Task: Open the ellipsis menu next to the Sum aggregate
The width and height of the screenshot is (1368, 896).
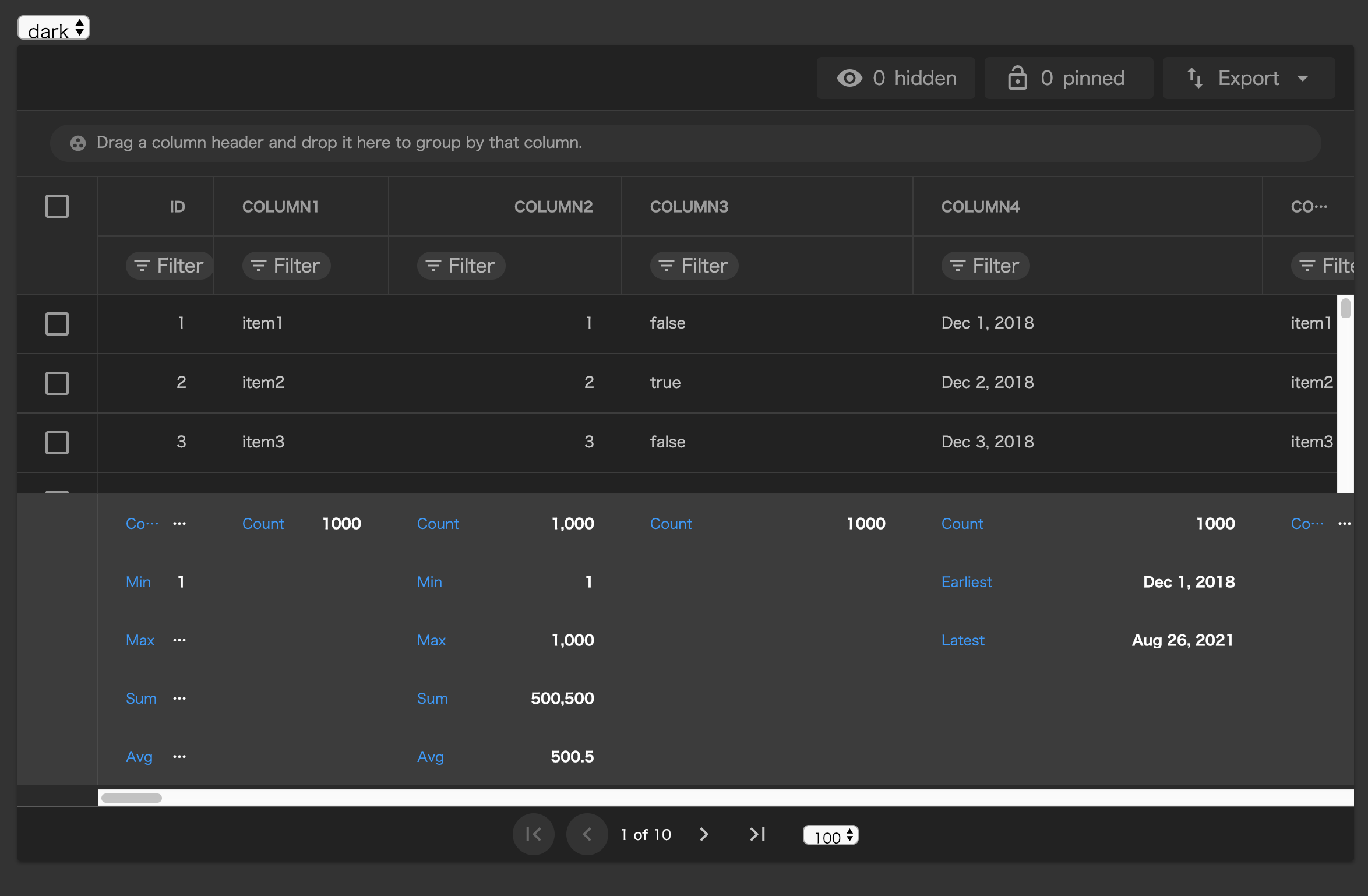Action: pyautogui.click(x=179, y=698)
